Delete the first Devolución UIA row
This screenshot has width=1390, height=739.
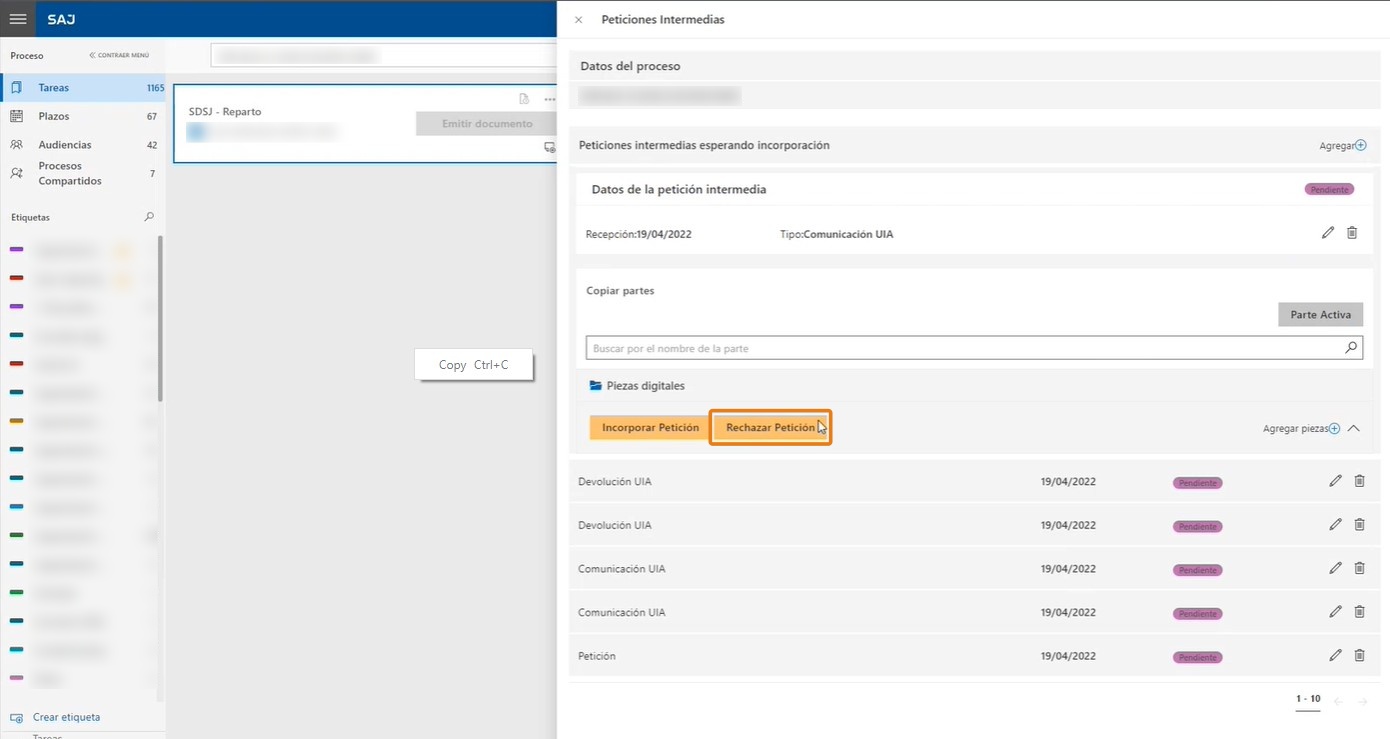click(1359, 481)
